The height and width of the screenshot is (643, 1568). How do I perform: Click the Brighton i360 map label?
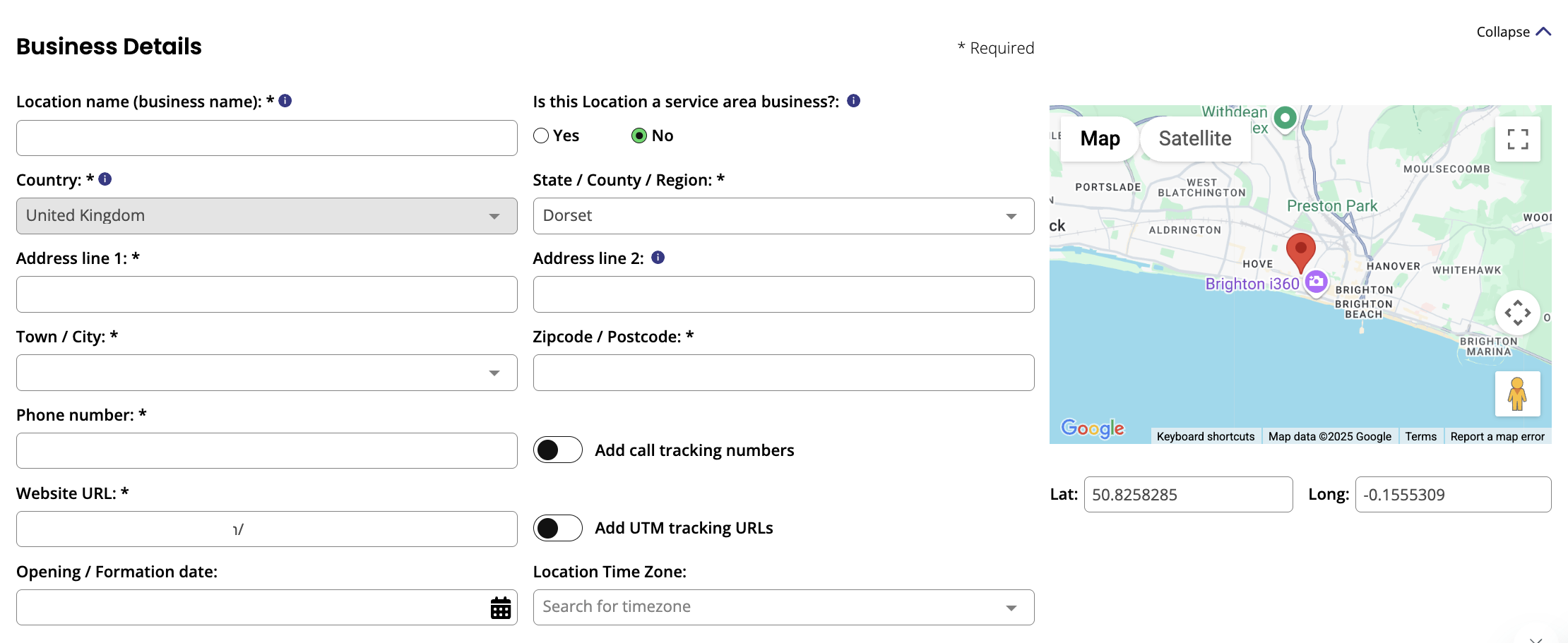(1252, 284)
